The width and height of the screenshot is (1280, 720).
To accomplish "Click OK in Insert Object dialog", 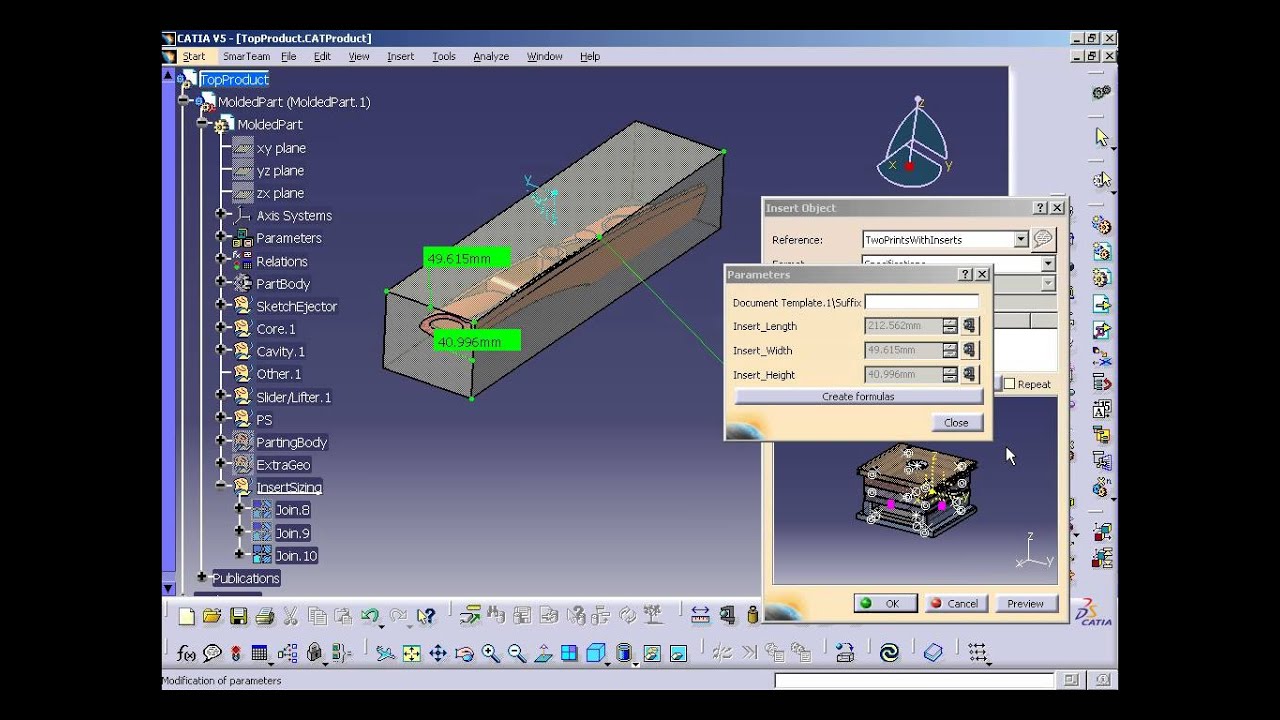I will (x=885, y=604).
